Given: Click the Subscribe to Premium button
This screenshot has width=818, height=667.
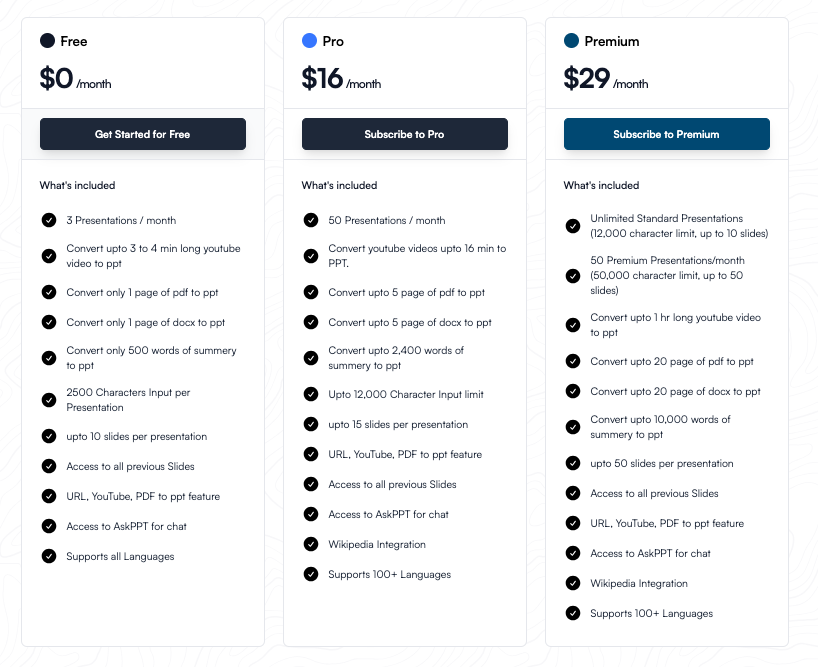Looking at the screenshot, I should 666,134.
